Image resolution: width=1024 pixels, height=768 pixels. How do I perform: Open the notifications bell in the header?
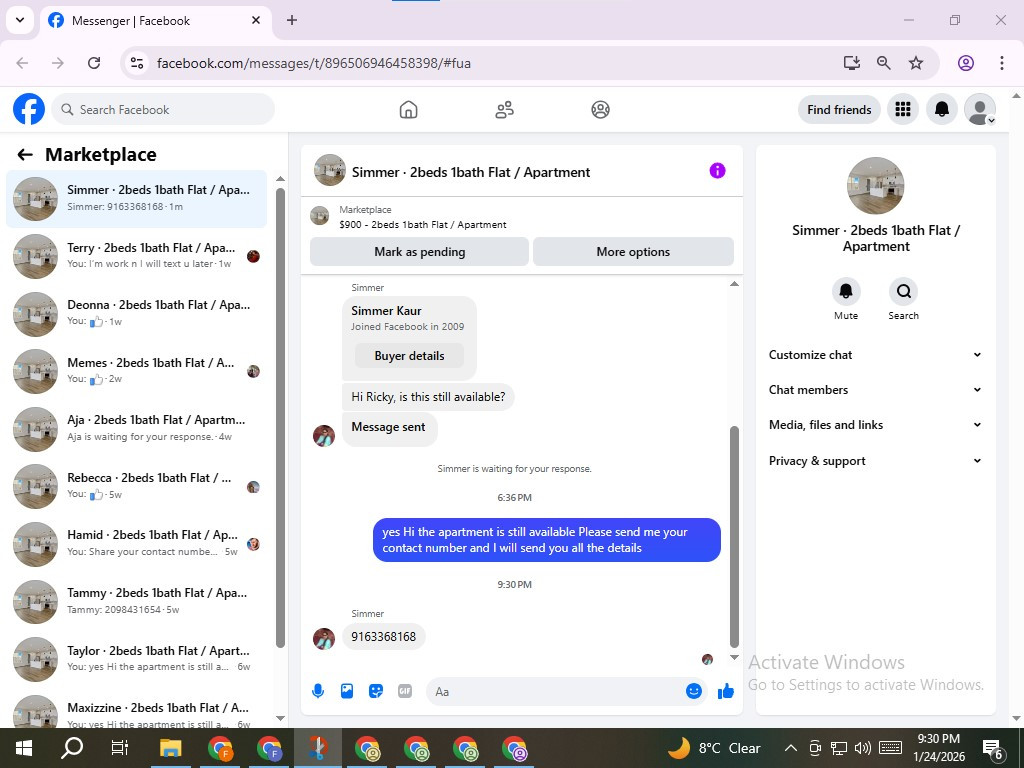[x=942, y=109]
